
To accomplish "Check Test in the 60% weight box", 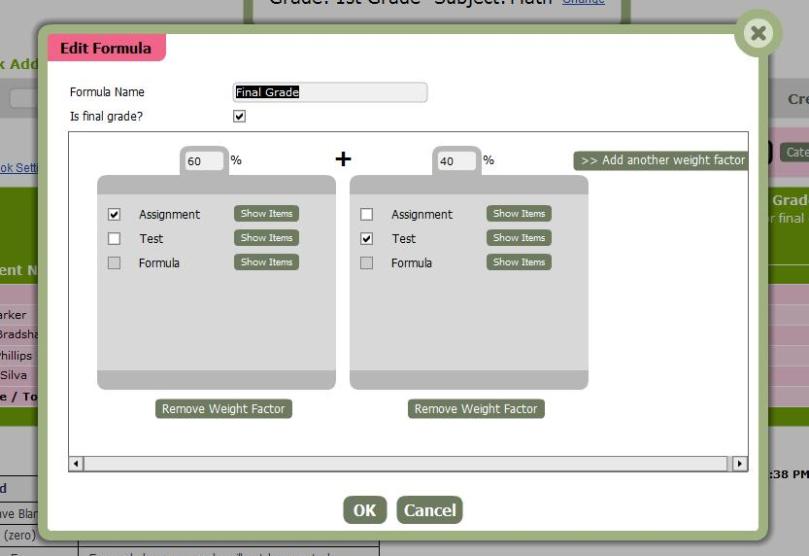I will tap(114, 238).
